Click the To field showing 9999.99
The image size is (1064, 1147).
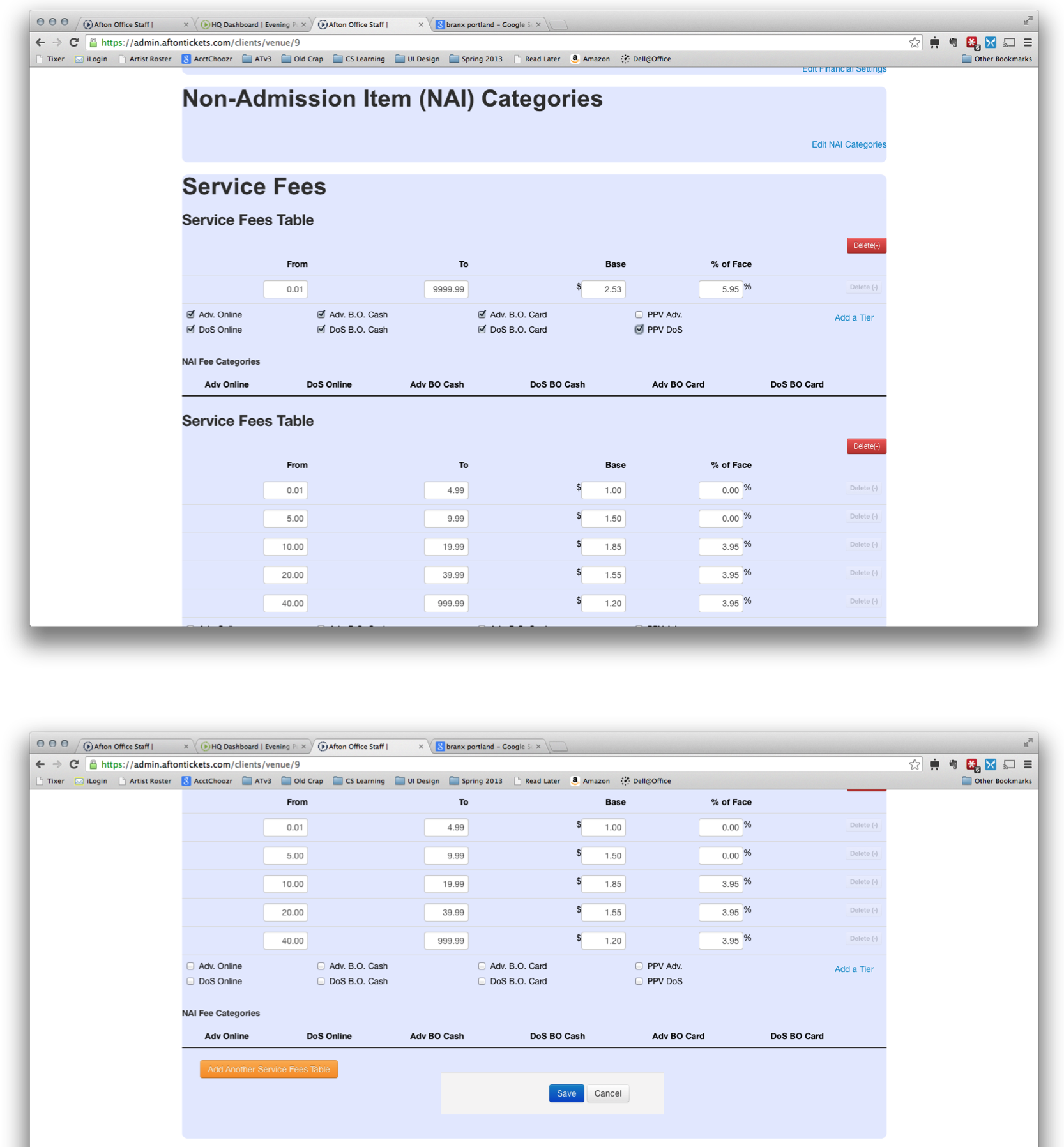(x=446, y=289)
